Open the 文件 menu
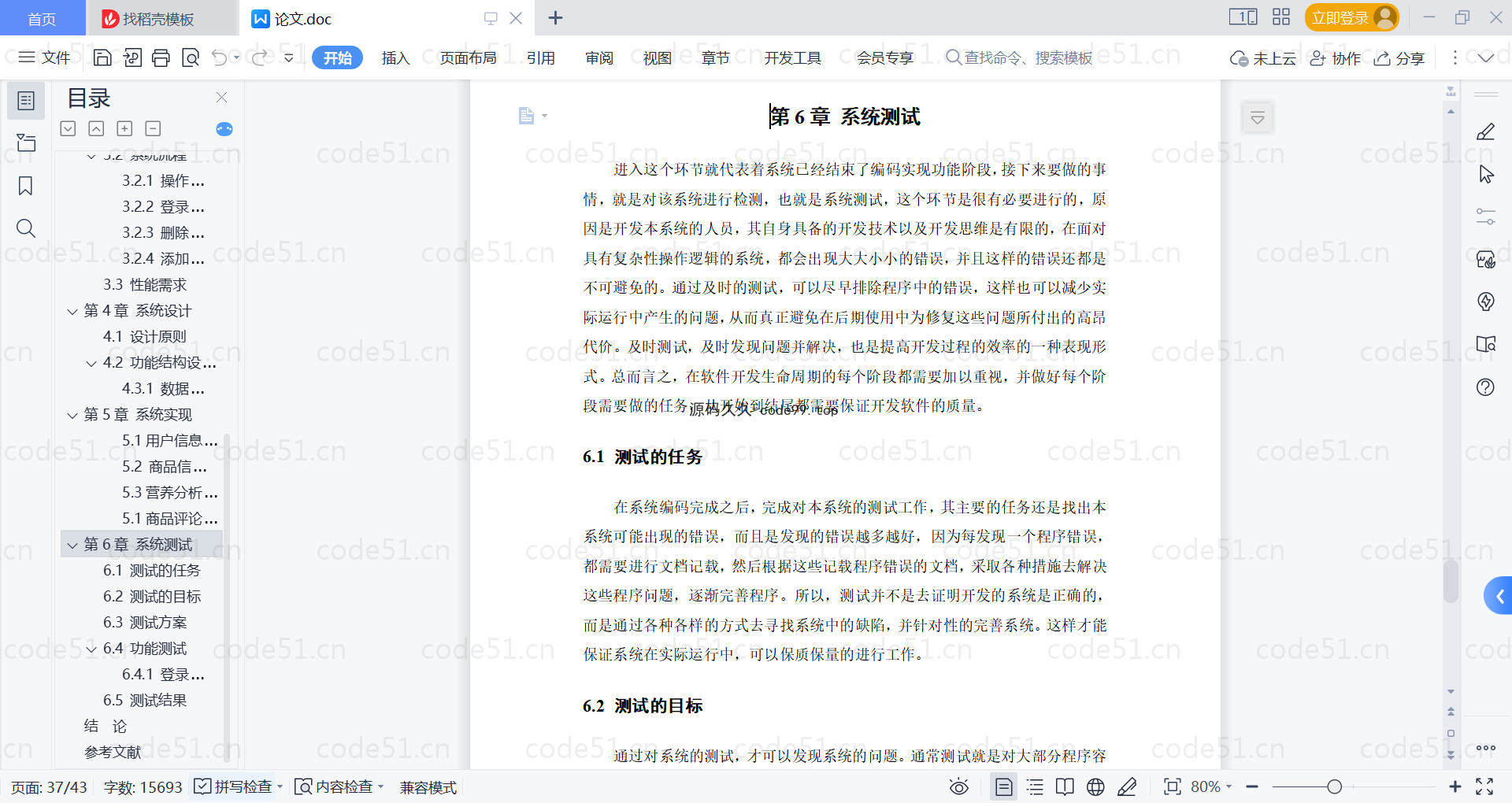 click(44, 57)
